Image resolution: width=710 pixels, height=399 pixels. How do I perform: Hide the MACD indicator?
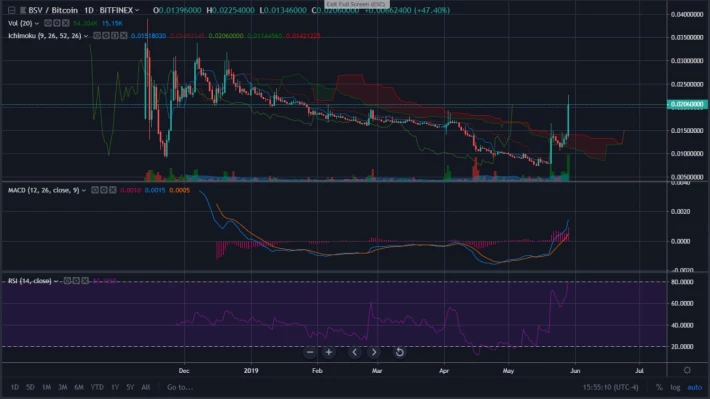(x=95, y=190)
